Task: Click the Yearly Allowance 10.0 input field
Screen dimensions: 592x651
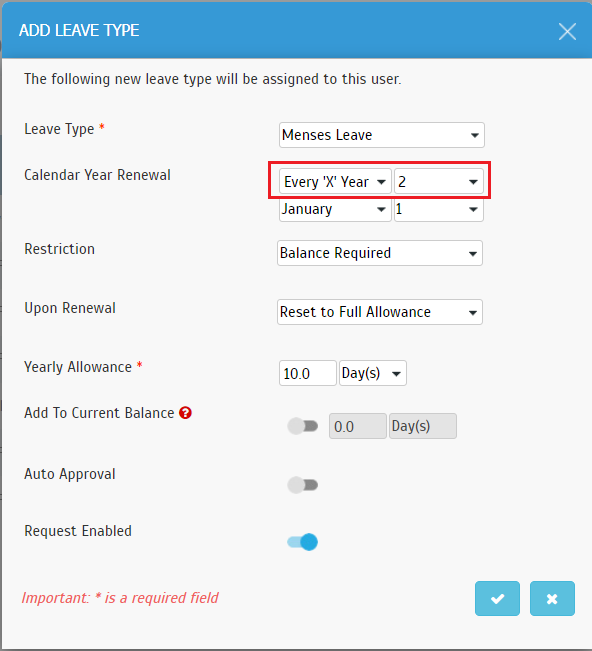Action: (308, 373)
